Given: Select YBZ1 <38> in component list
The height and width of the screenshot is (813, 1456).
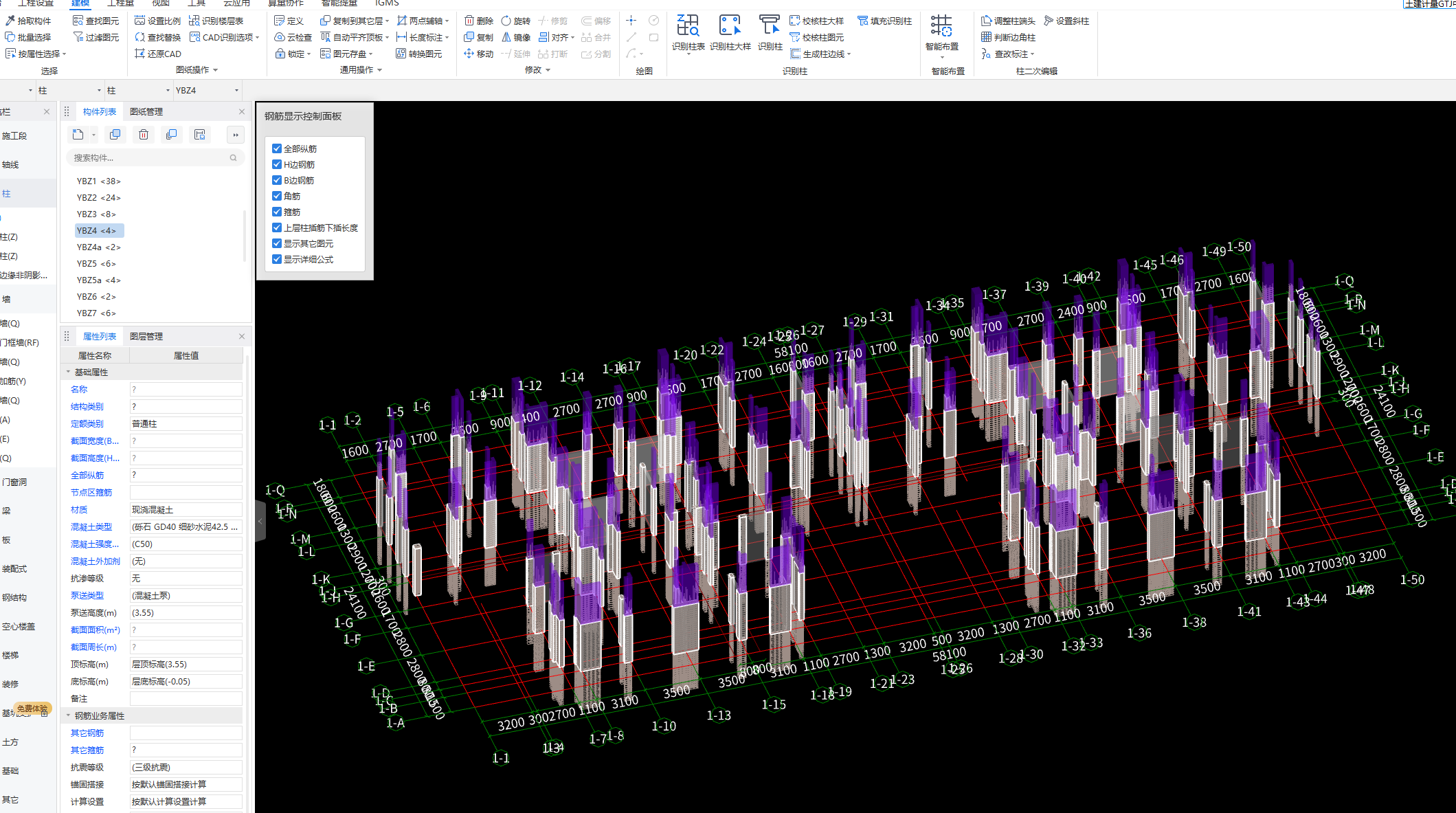Looking at the screenshot, I should 99,181.
